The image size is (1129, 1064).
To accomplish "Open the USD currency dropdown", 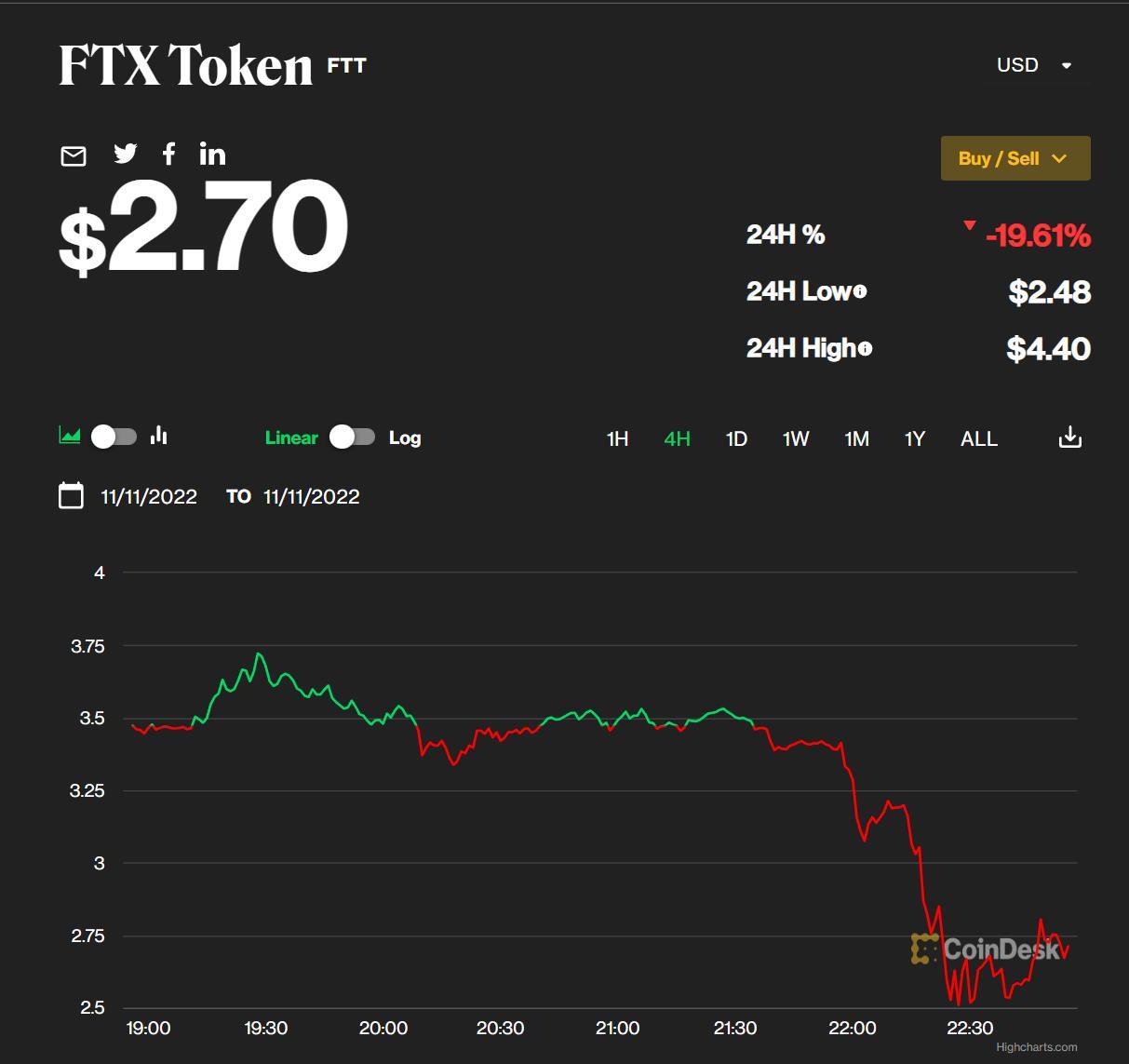I will pyautogui.click(x=1035, y=65).
